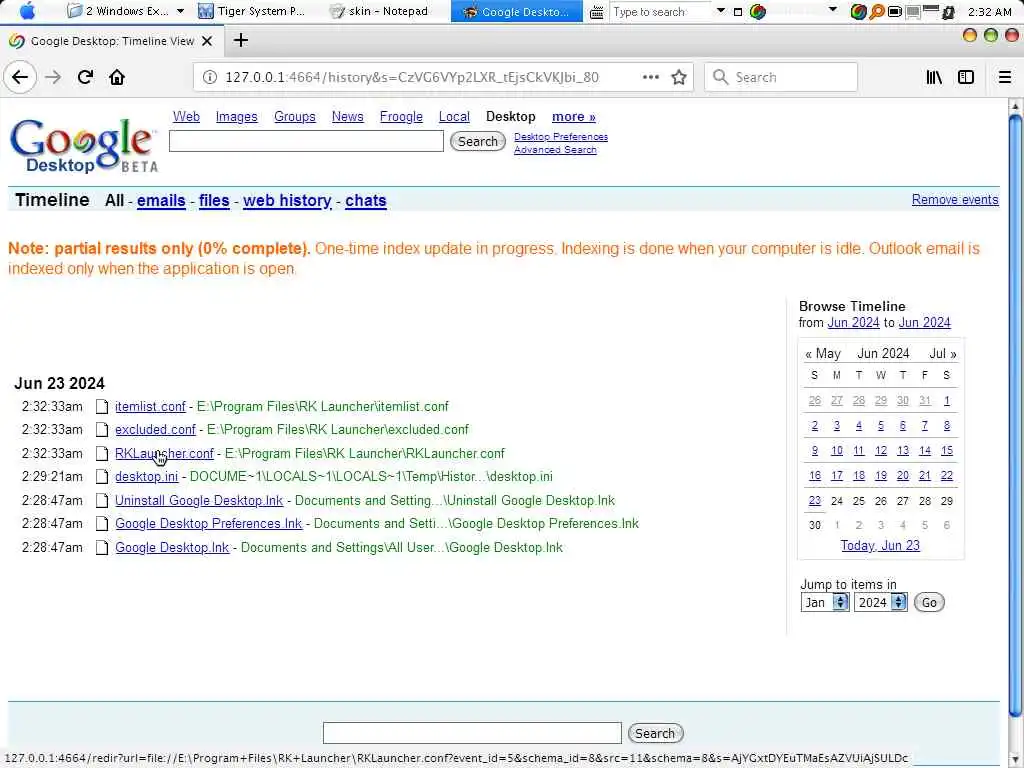Open Desktop Preferences link

[x=561, y=136]
